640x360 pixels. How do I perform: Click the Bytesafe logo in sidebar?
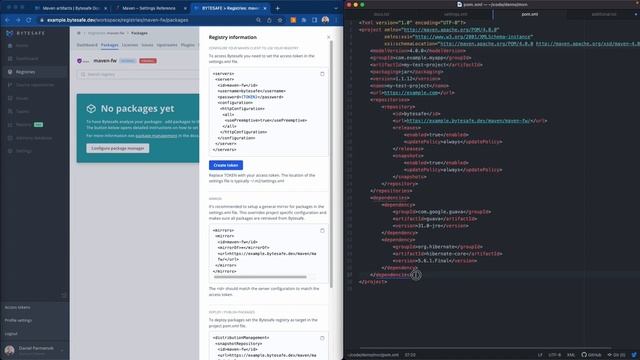point(26,33)
